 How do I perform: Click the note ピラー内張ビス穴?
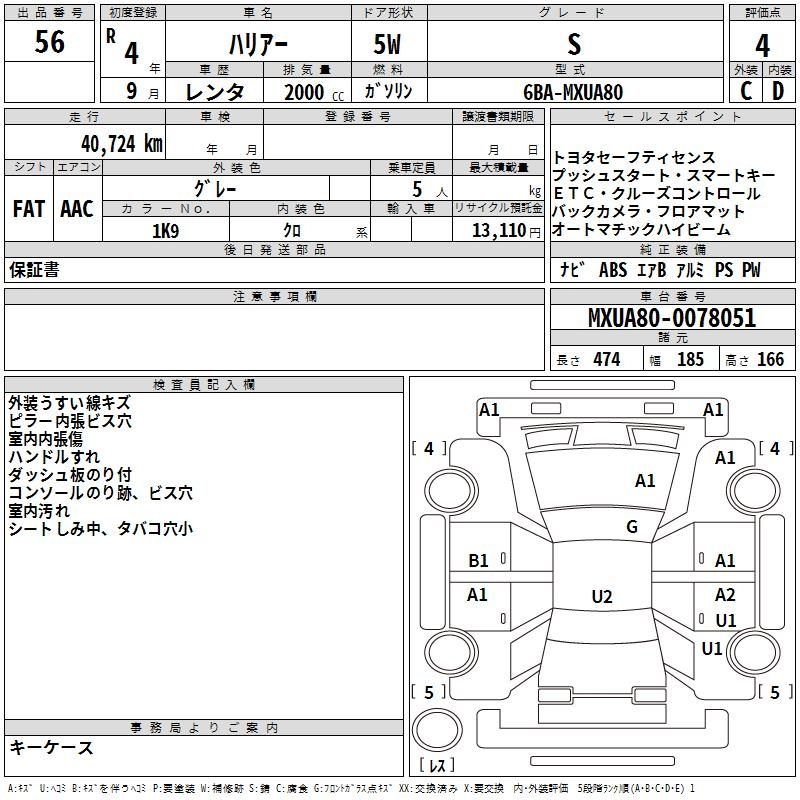point(70,420)
